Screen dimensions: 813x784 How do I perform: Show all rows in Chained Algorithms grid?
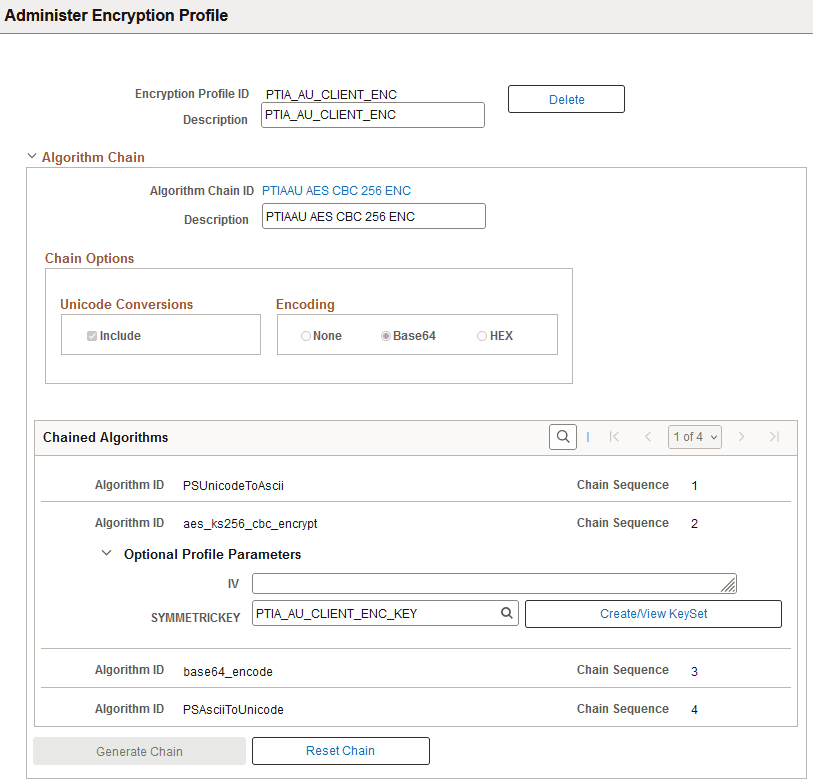(587, 436)
